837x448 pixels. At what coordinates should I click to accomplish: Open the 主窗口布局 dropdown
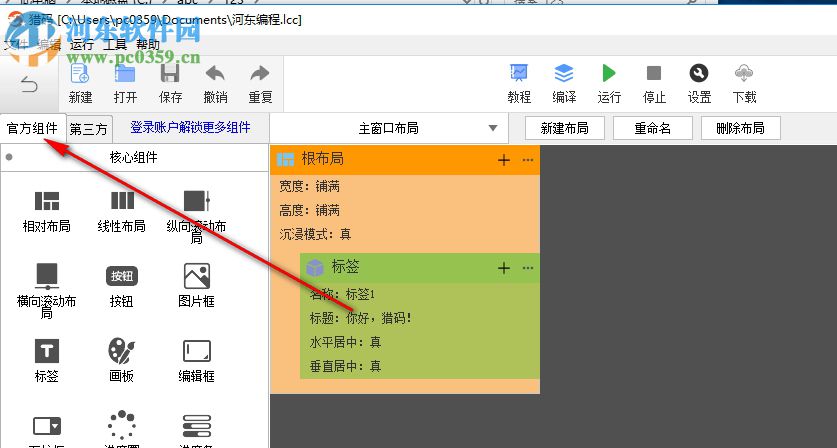(389, 129)
